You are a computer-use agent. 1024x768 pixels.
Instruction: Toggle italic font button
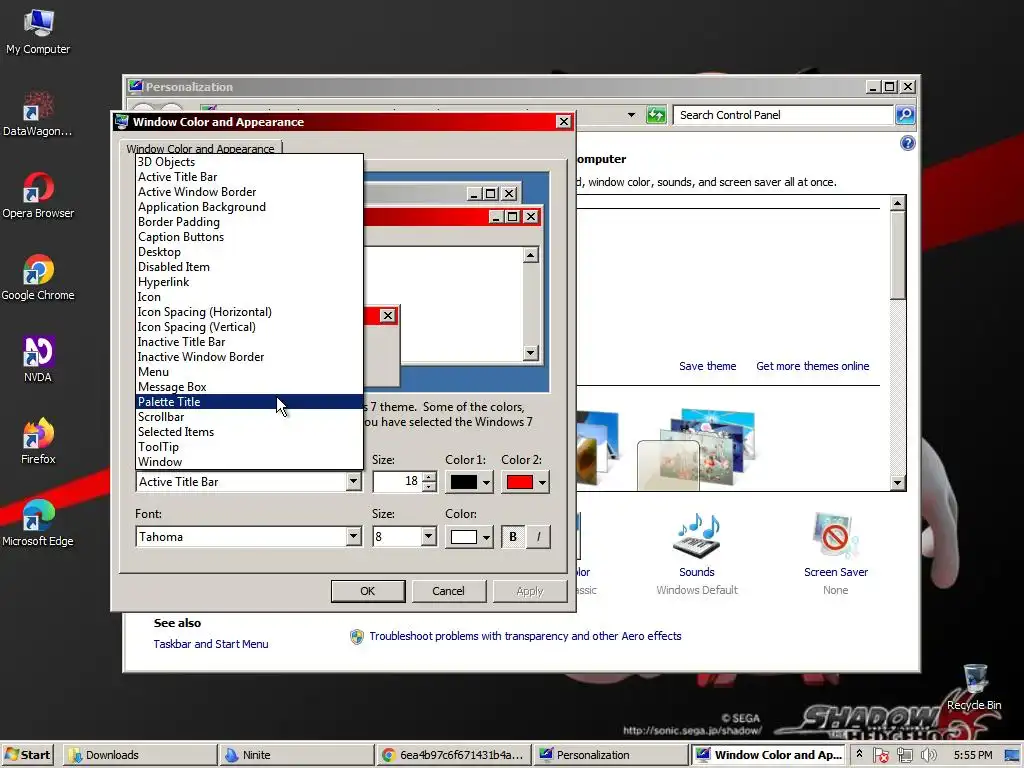538,537
